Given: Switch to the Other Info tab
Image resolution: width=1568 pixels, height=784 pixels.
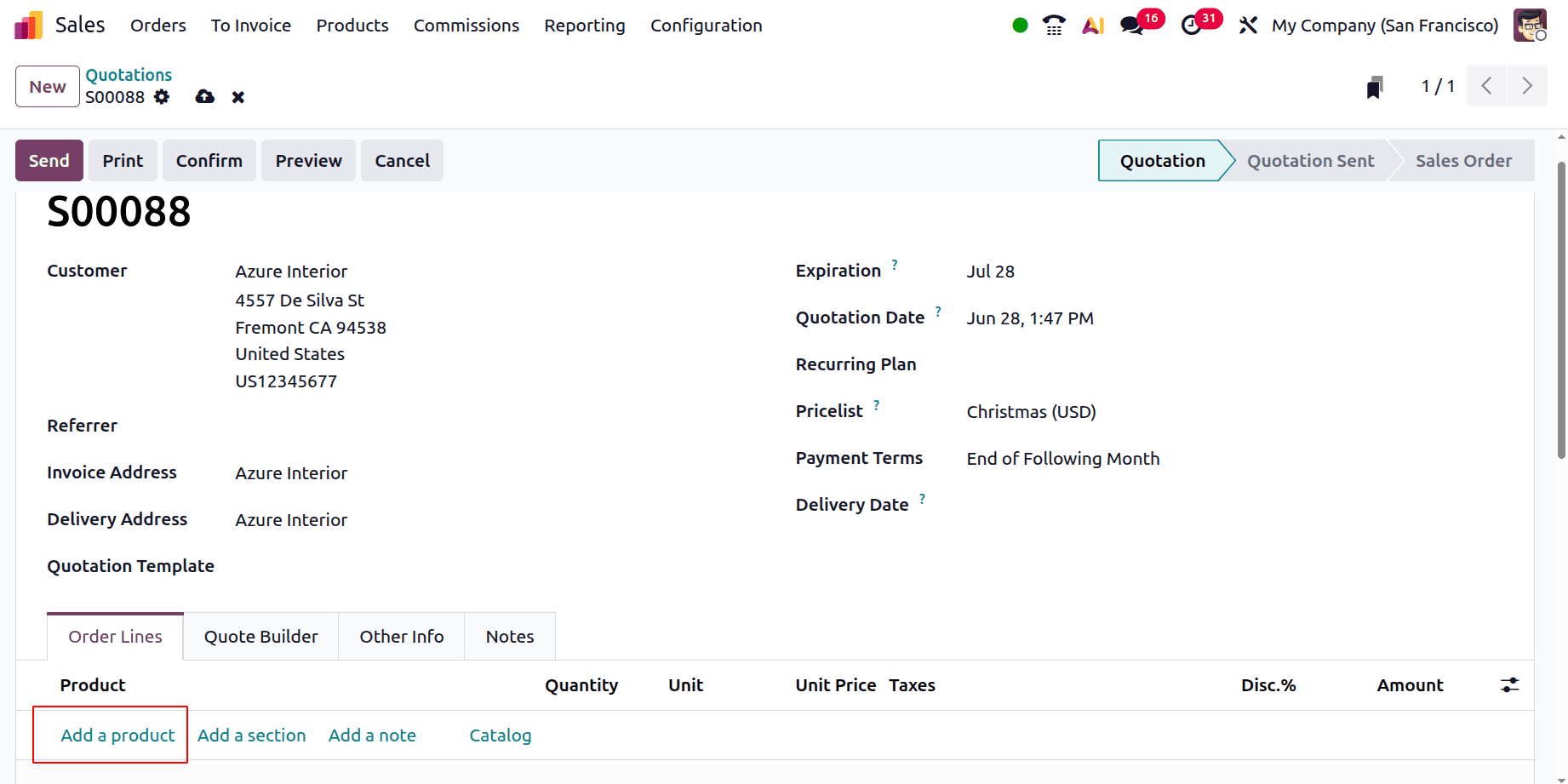Looking at the screenshot, I should click(402, 637).
